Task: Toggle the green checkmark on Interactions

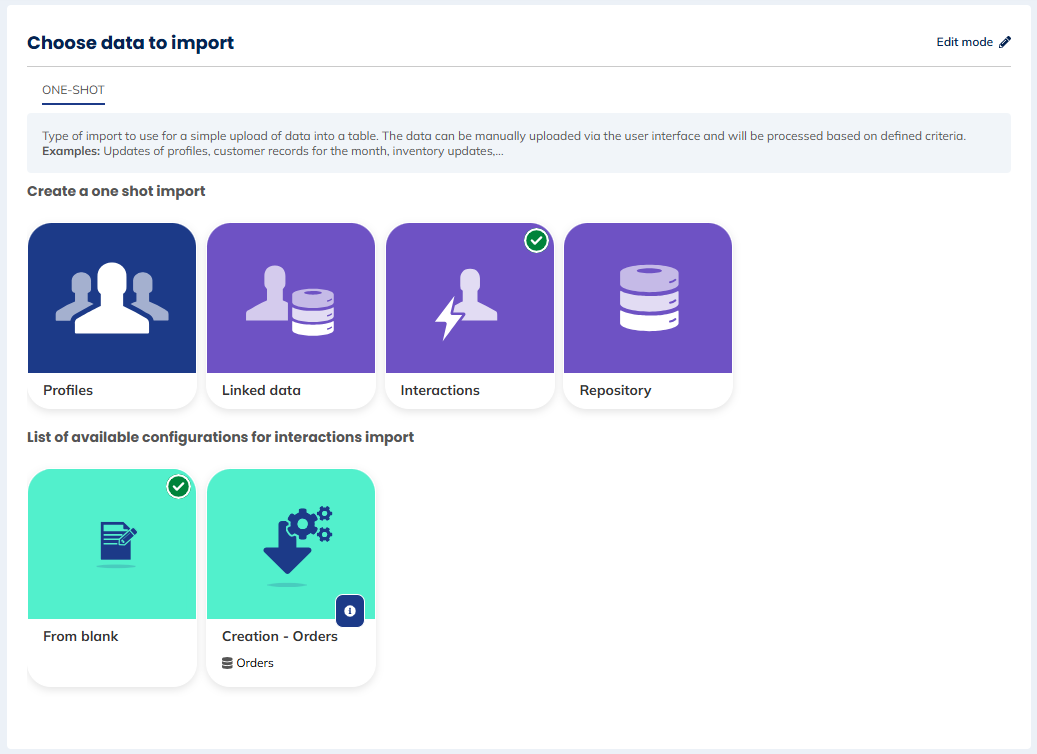Action: point(537,240)
